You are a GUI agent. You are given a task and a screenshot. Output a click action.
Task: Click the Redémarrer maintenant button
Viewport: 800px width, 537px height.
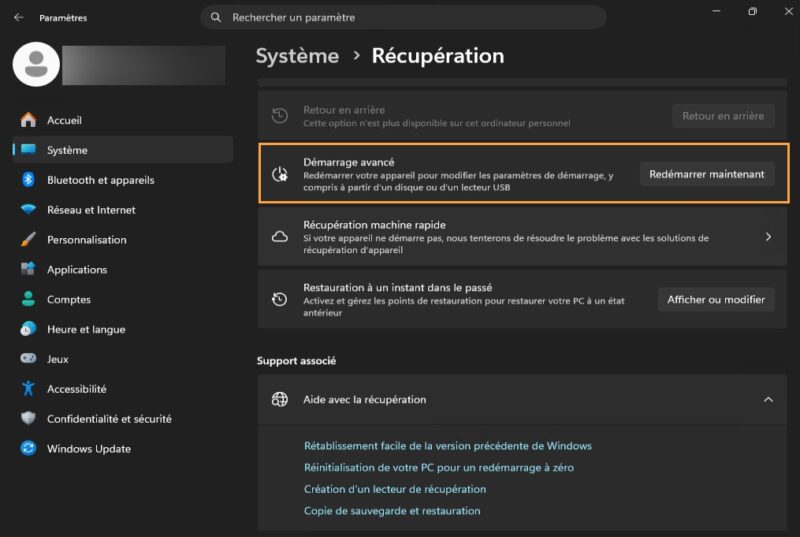[x=707, y=174]
